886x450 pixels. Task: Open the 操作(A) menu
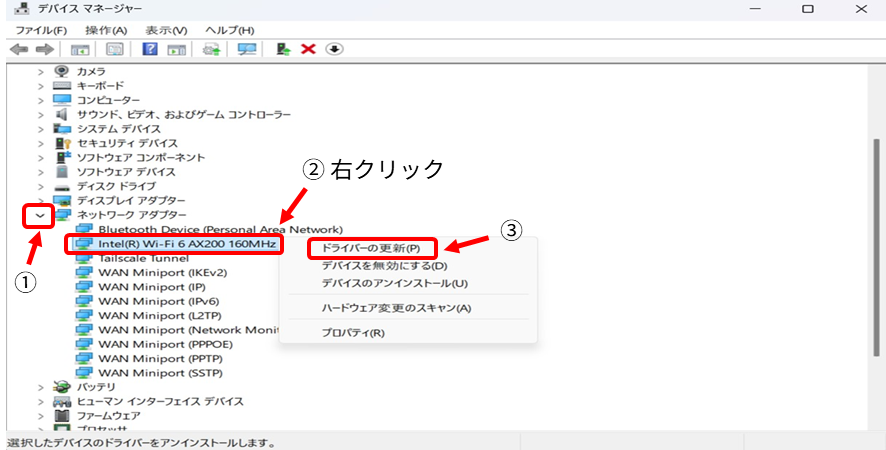[106, 30]
